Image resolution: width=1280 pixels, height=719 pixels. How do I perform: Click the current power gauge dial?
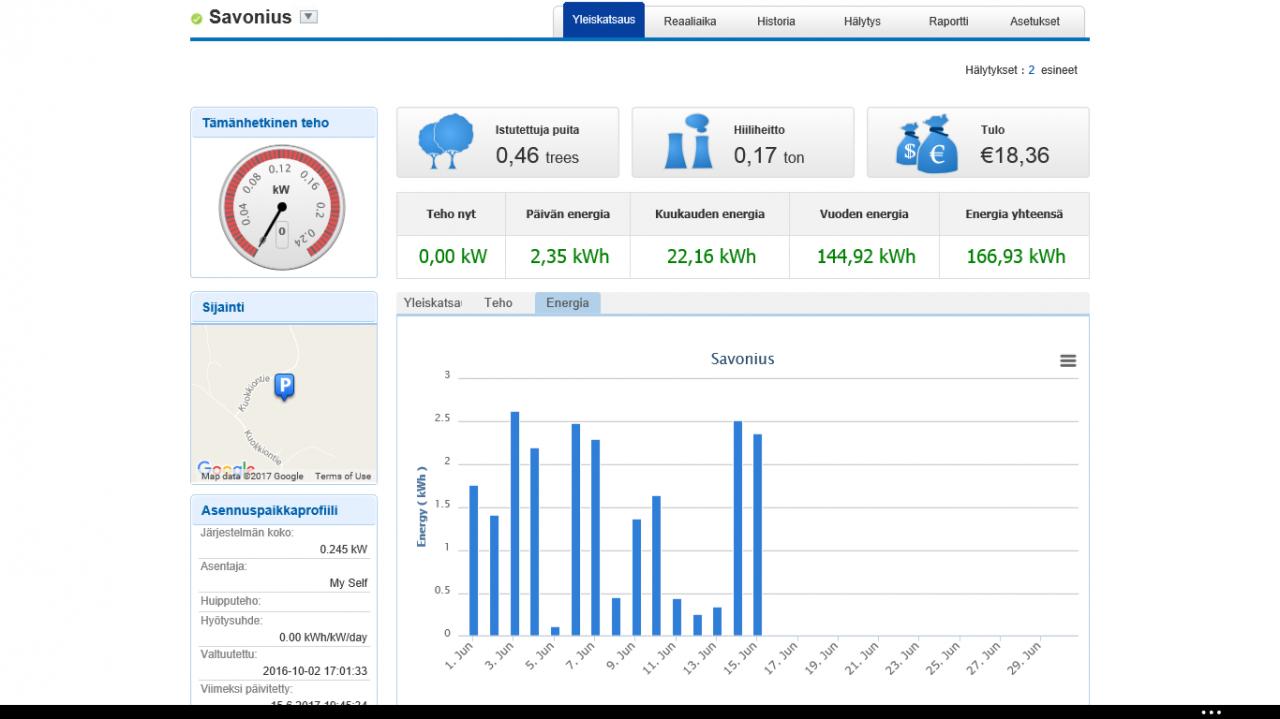[282, 207]
